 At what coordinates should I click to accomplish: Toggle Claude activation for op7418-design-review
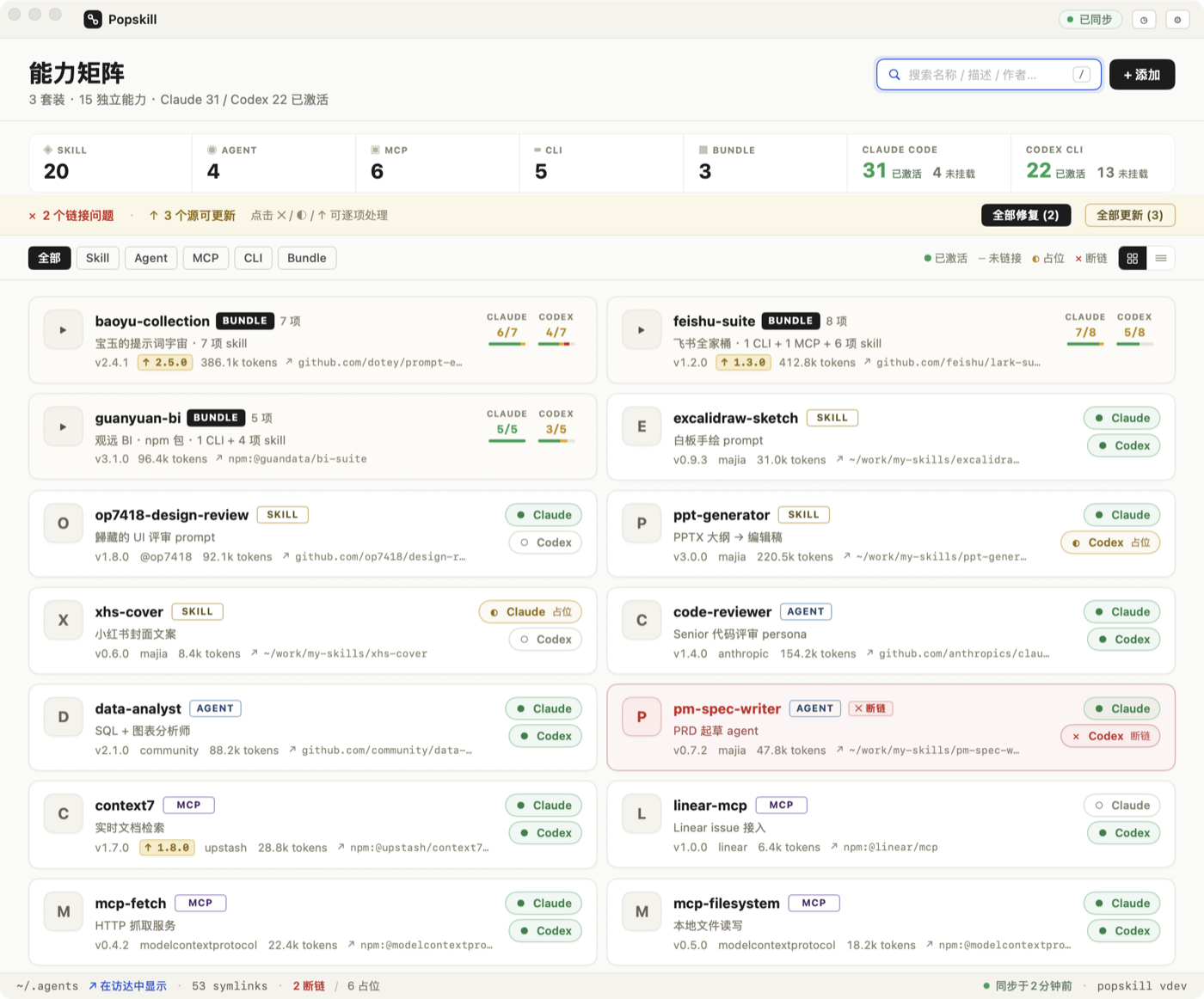(x=544, y=515)
